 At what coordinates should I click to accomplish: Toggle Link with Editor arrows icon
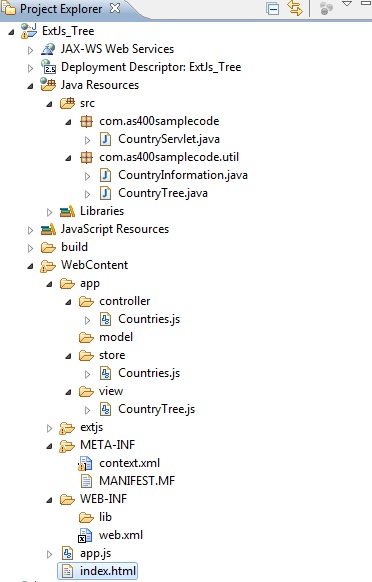pos(295,8)
